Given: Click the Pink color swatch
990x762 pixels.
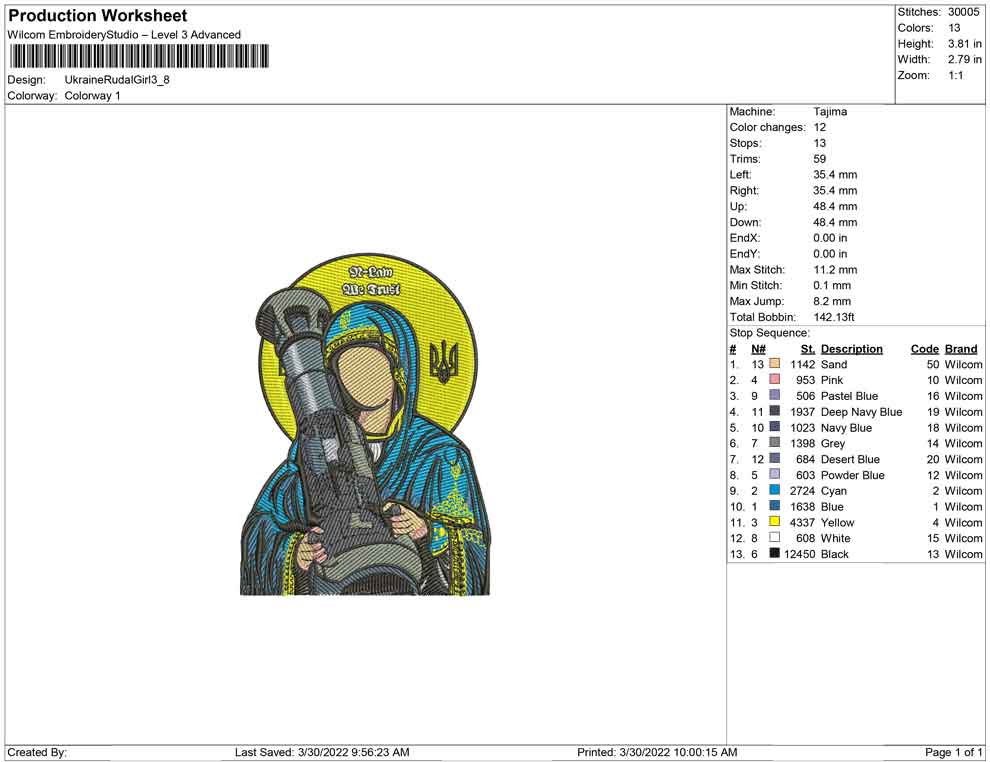Looking at the screenshot, I should (775, 379).
